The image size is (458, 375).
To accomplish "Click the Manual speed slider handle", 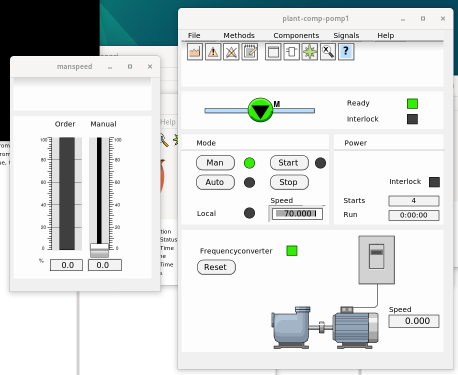I will [x=99, y=250].
